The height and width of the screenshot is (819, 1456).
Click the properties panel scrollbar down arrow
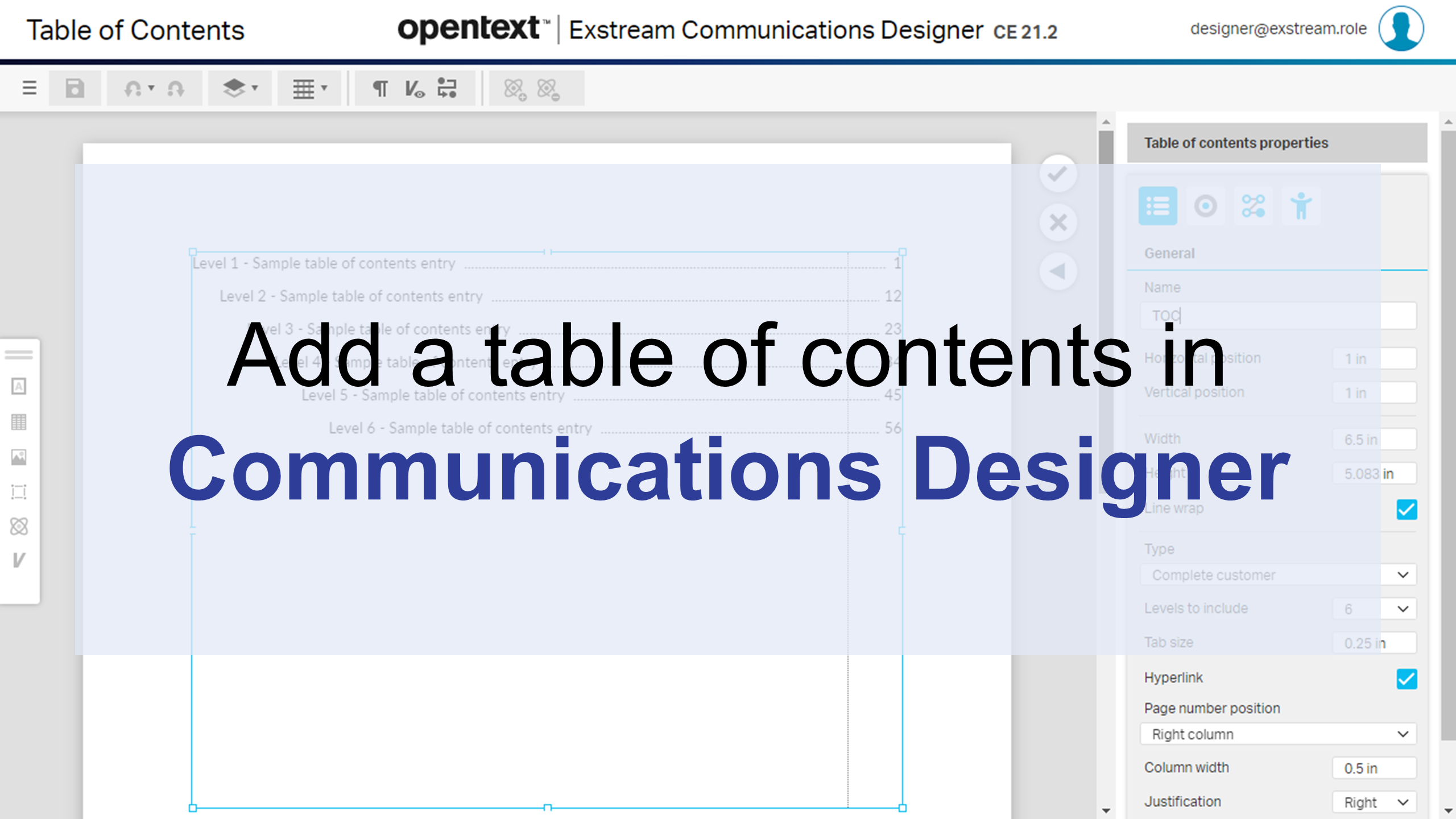click(1448, 810)
